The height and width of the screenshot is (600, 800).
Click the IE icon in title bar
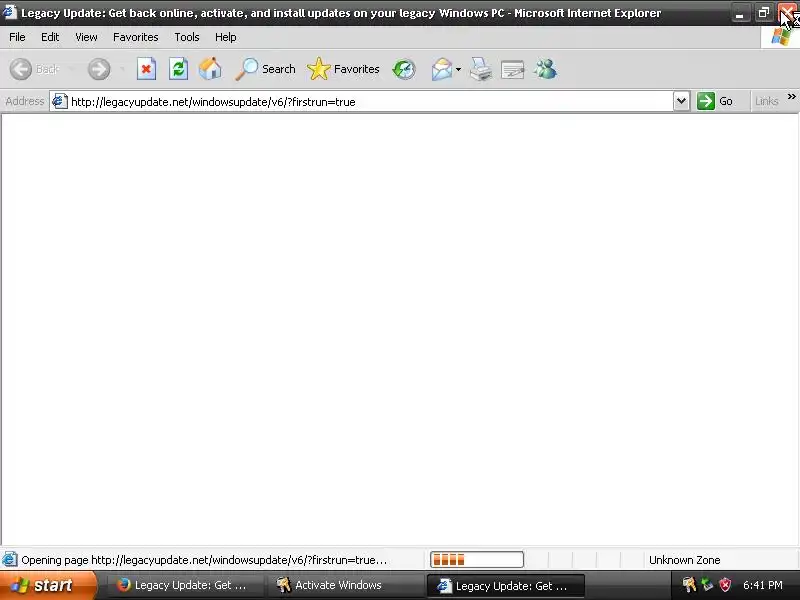(x=10, y=12)
